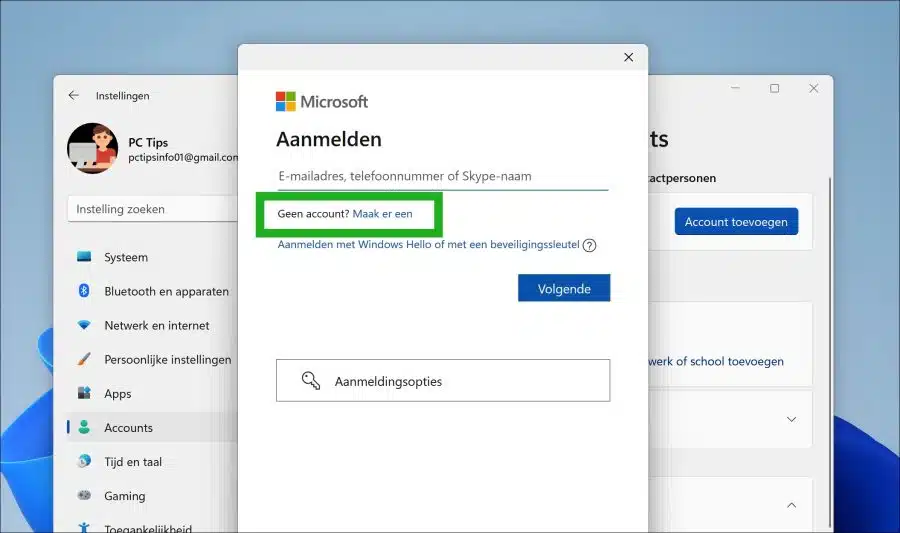Open the PC Tips profile avatar
Viewport: 900px width, 533px height.
click(x=92, y=148)
